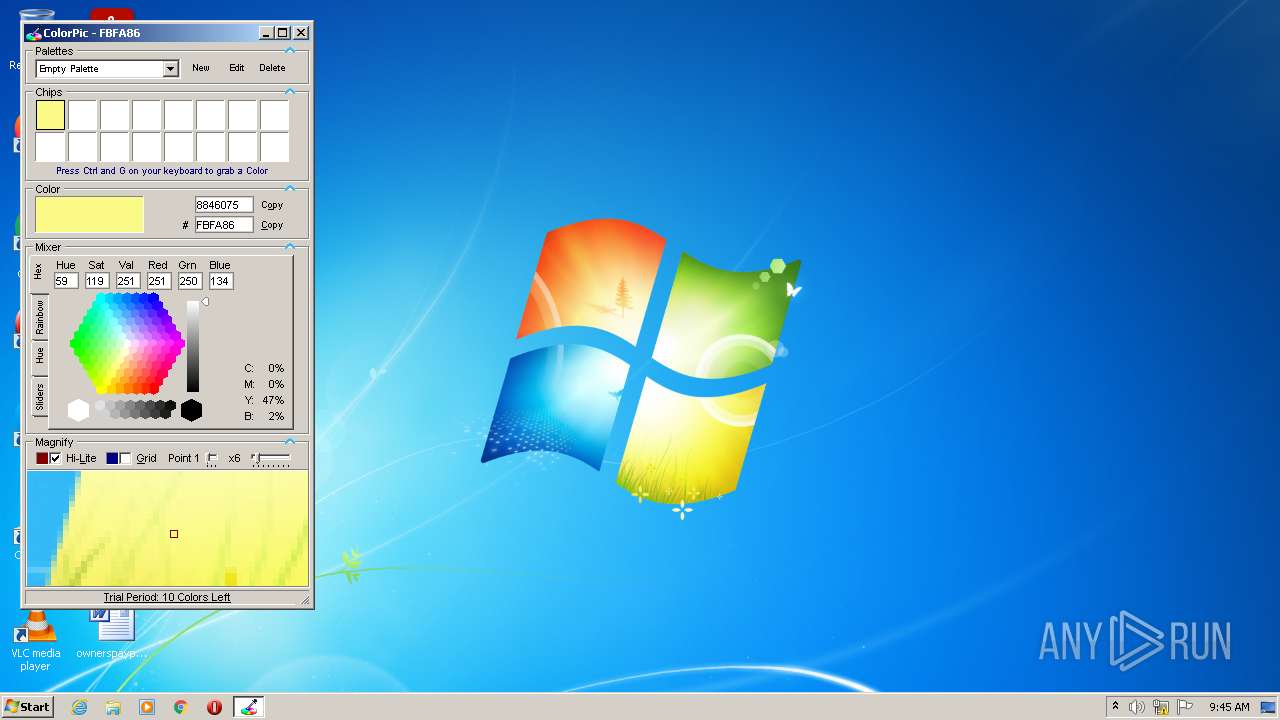
Task: Click the New palette button
Action: [201, 68]
